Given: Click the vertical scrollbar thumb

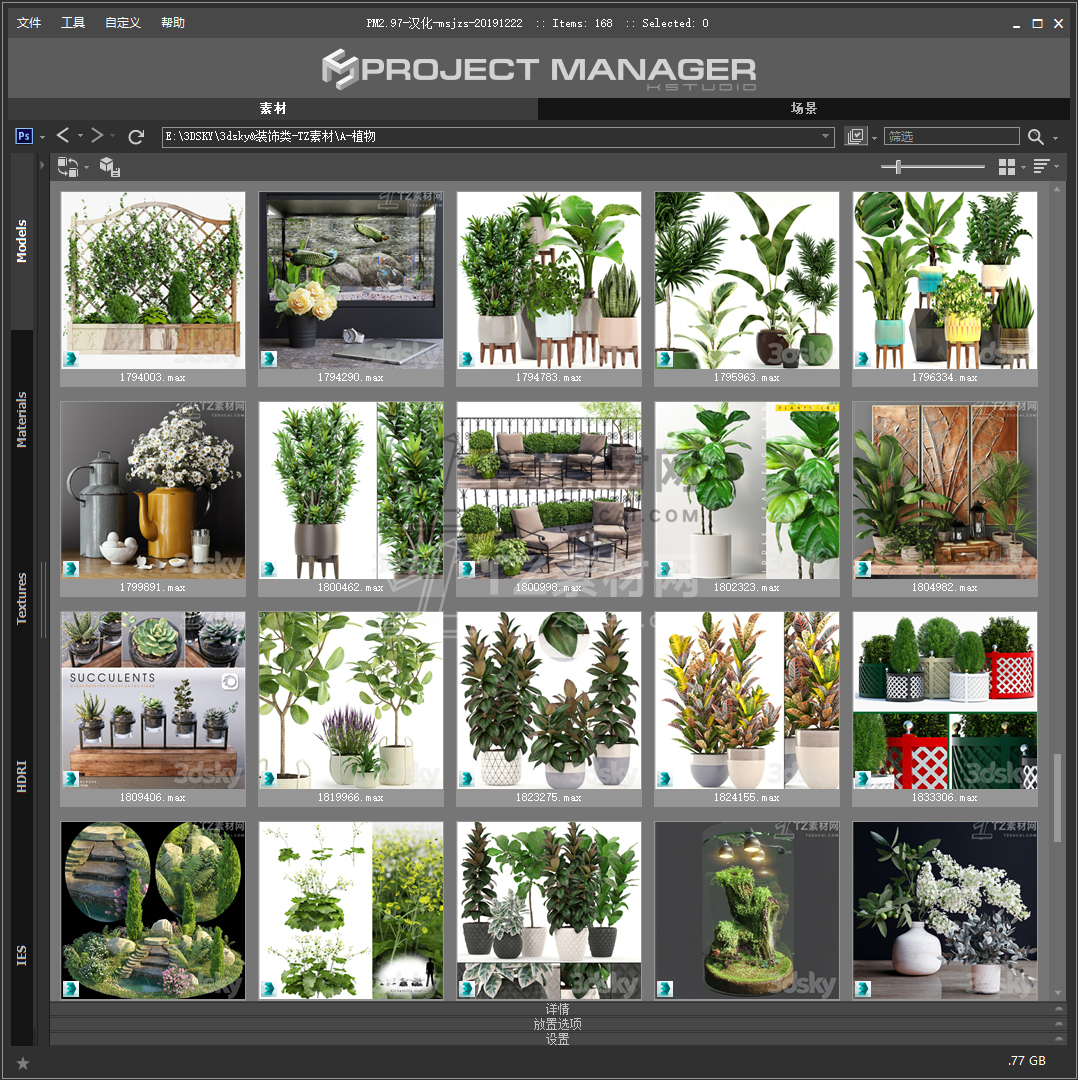Looking at the screenshot, I should pos(1057,798).
